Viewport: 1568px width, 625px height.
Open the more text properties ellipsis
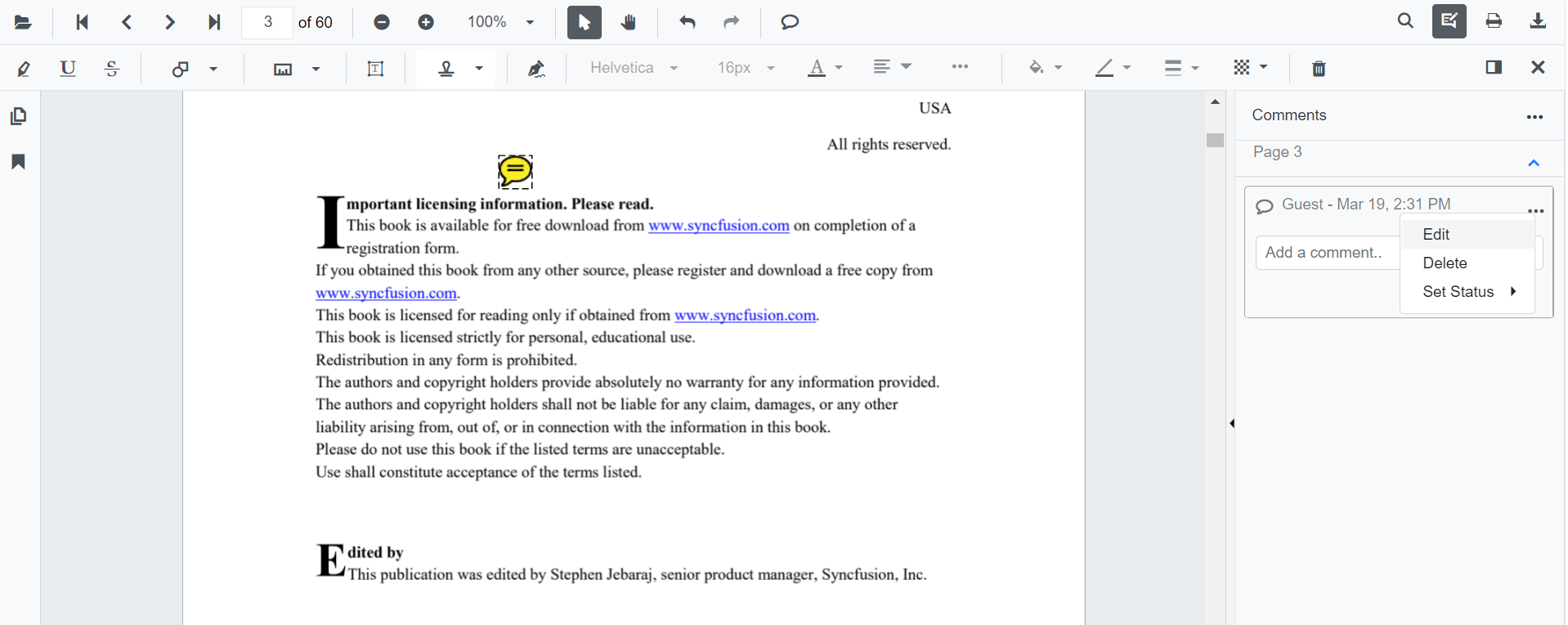961,67
